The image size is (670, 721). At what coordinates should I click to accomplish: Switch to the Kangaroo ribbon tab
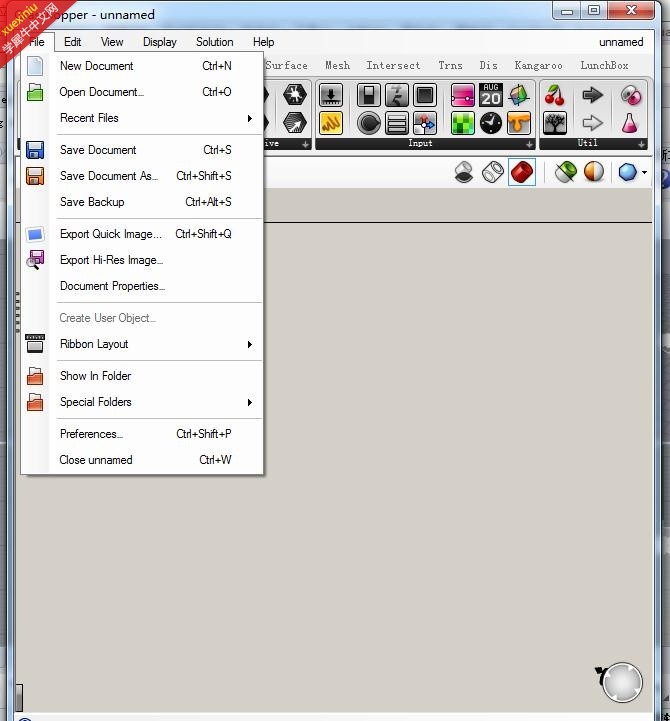pos(538,65)
